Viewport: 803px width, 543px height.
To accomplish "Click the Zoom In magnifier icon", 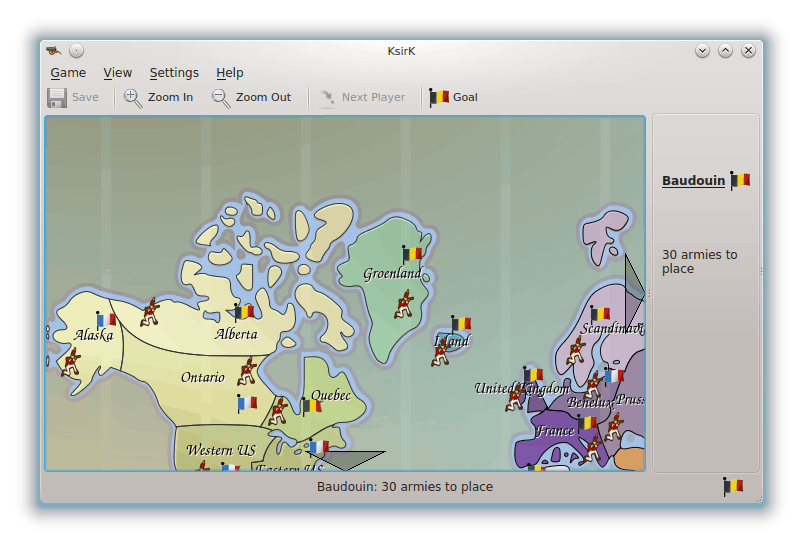I will [133, 97].
